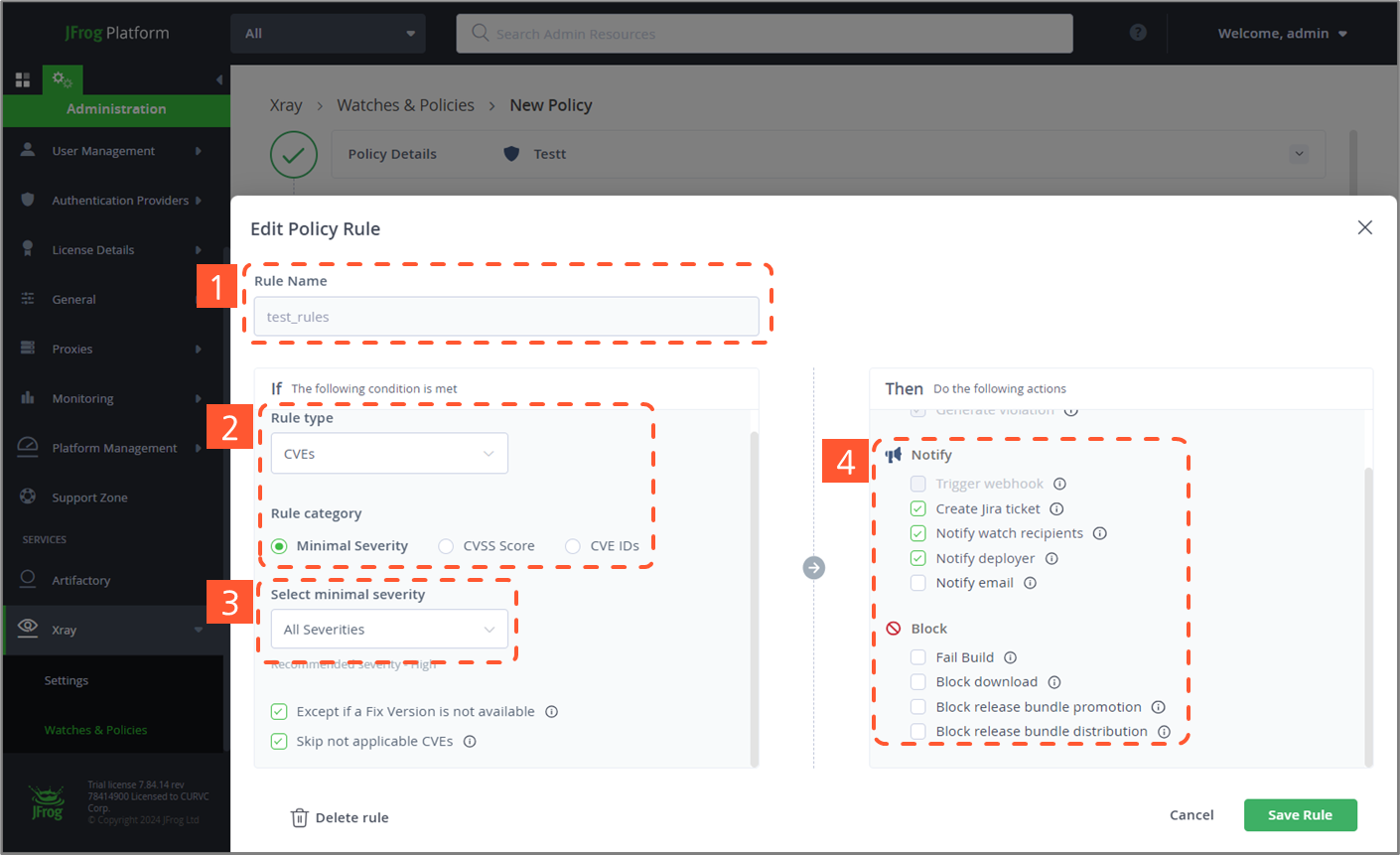Click the Monitoring bar chart icon

pyautogui.click(x=28, y=398)
